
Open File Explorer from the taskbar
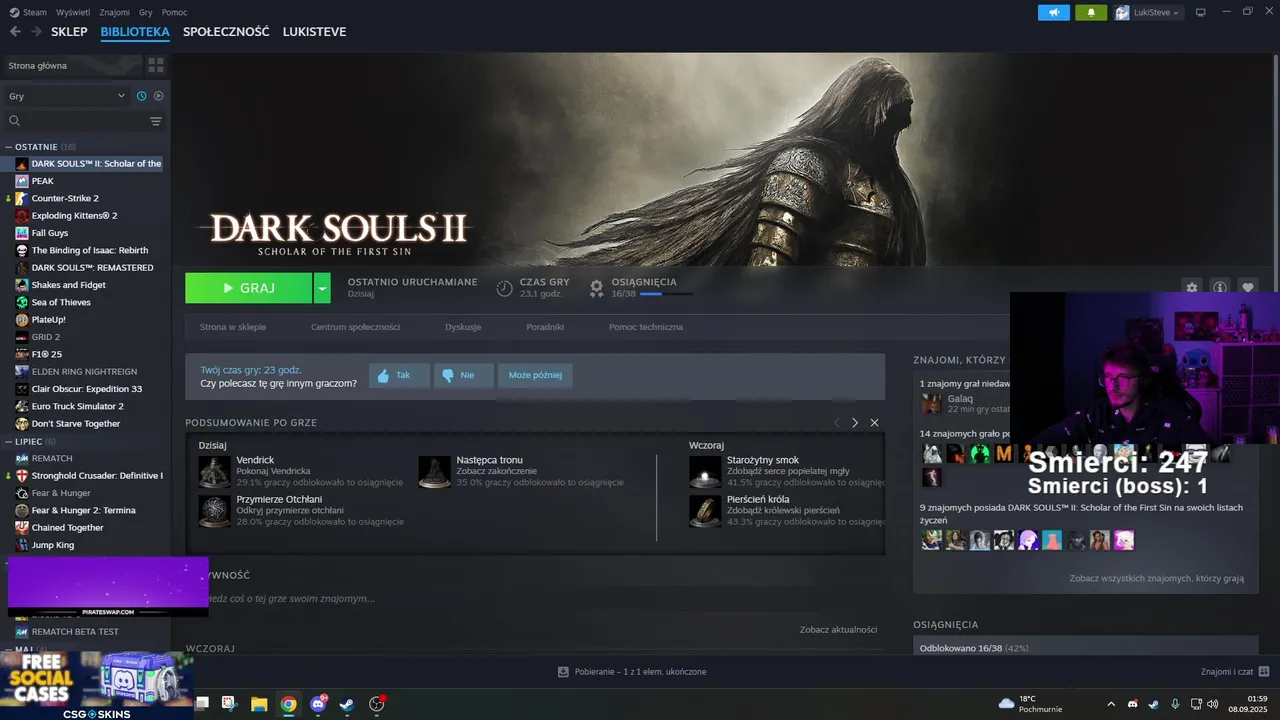click(x=259, y=704)
